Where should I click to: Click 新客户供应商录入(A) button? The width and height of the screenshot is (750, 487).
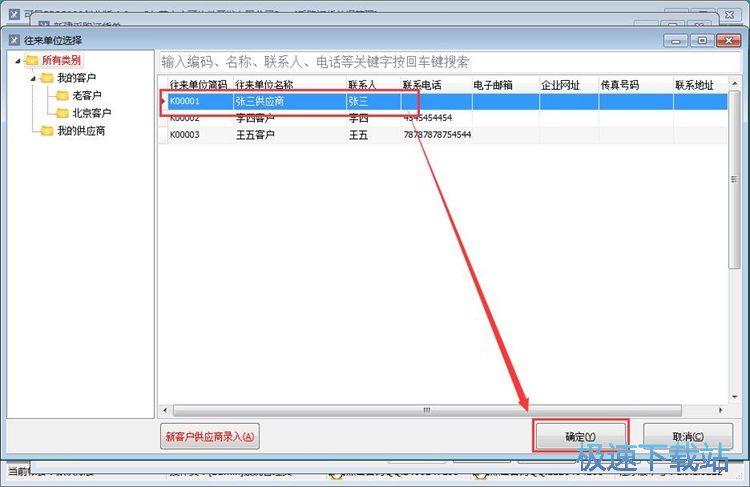coord(210,436)
